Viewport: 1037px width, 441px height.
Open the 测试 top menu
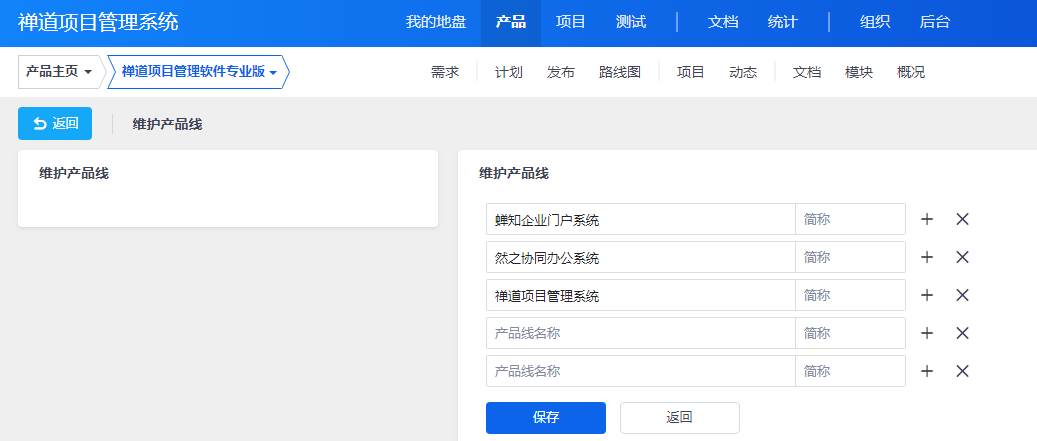pos(630,22)
